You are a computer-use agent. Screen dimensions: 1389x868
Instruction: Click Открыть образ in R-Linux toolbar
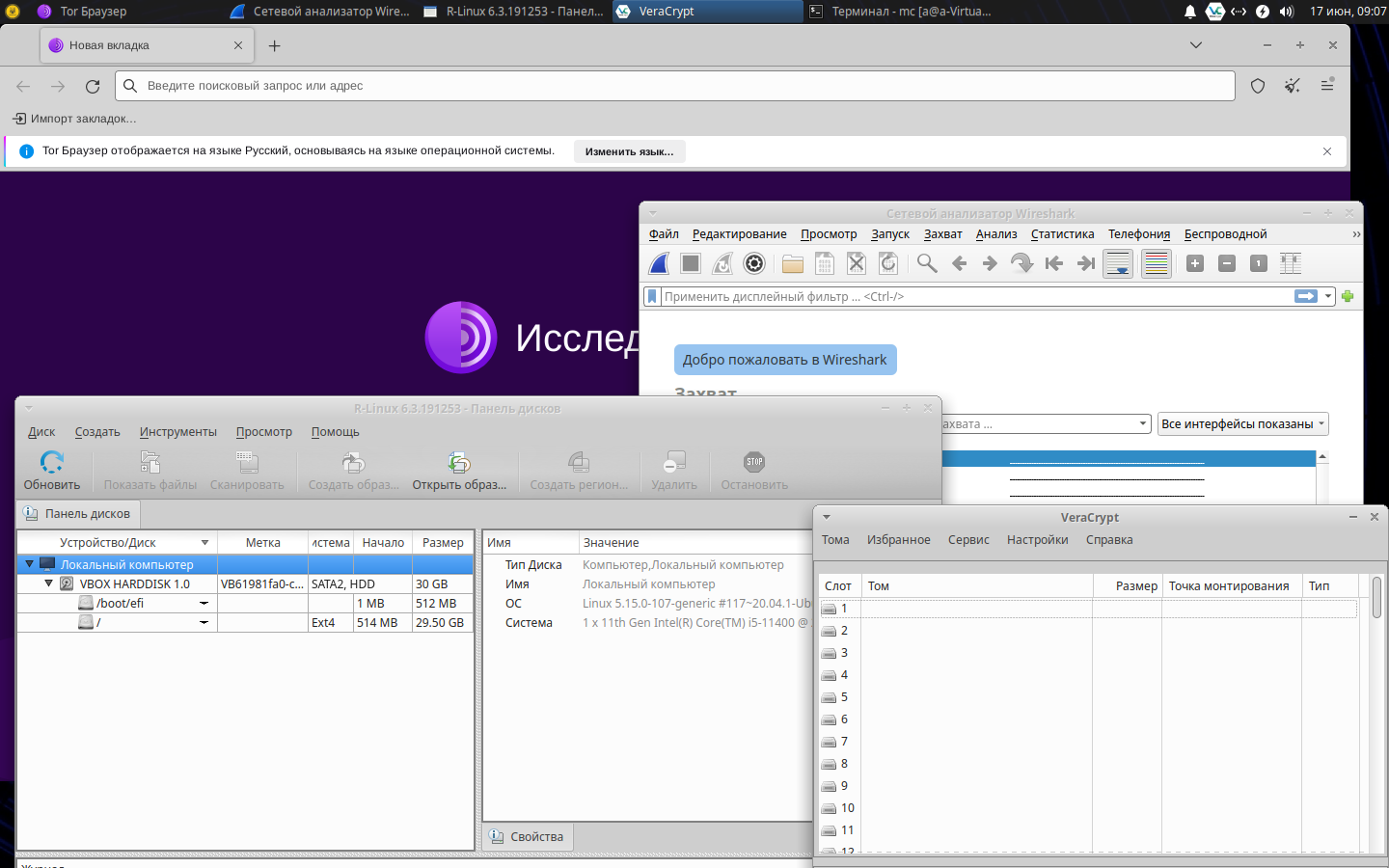coord(459,472)
